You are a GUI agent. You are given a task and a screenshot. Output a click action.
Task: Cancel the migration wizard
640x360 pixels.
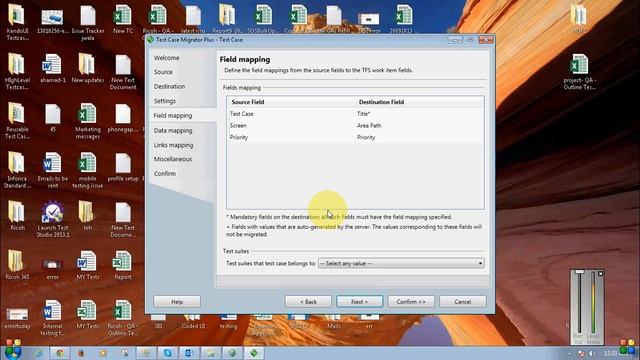[462, 302]
